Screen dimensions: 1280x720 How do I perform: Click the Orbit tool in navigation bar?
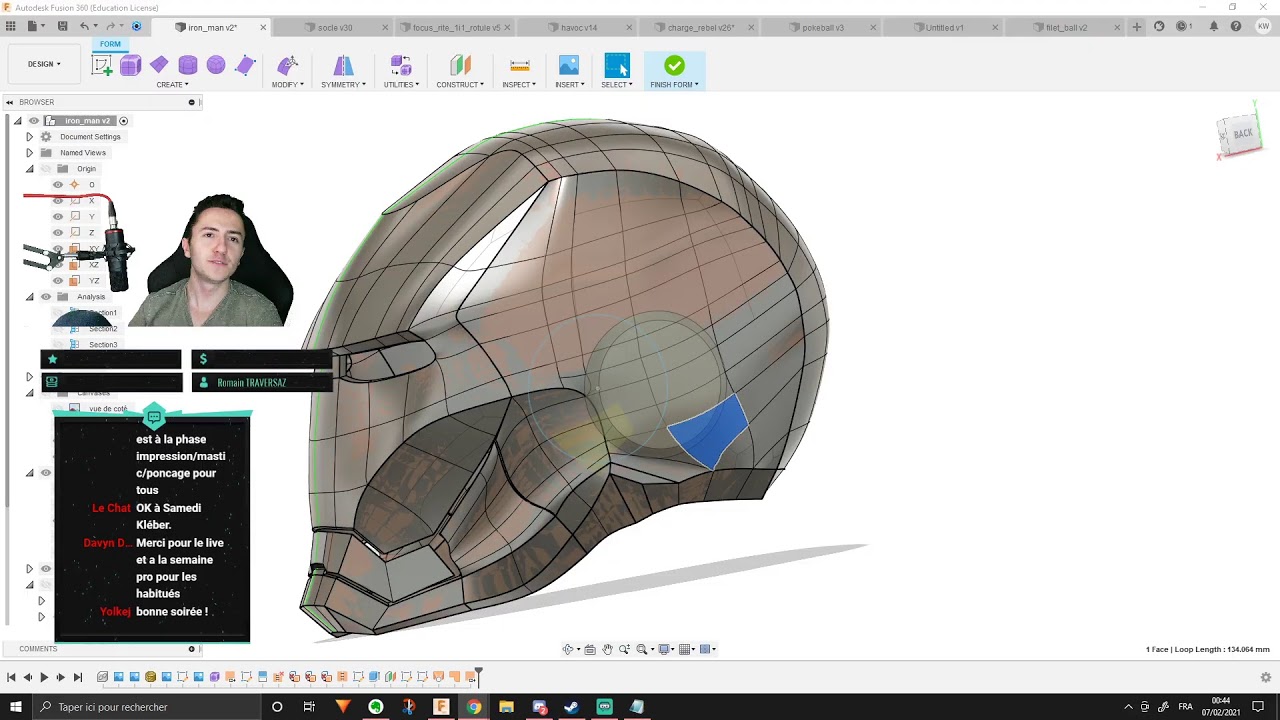coord(568,649)
